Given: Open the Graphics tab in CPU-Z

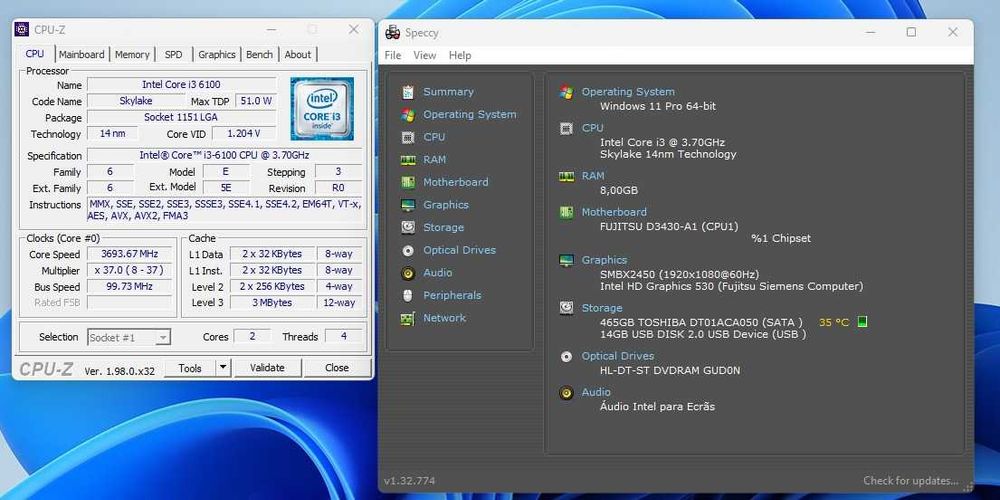Looking at the screenshot, I should [217, 55].
